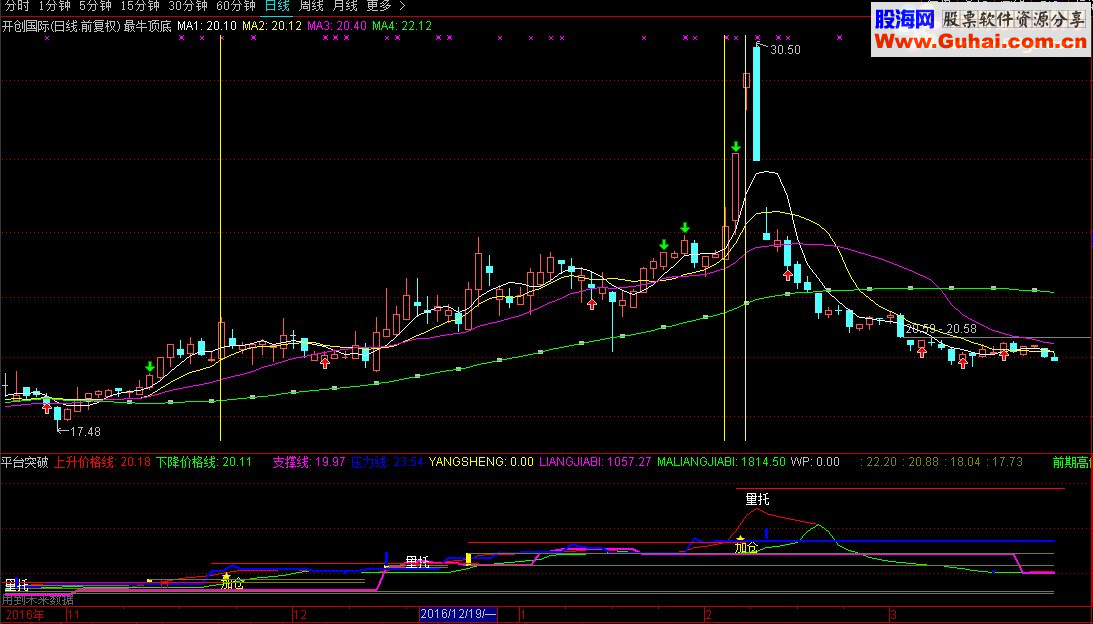1093x624 pixels.
Task: Switch to the 周线 weekly tab
Action: click(311, 6)
